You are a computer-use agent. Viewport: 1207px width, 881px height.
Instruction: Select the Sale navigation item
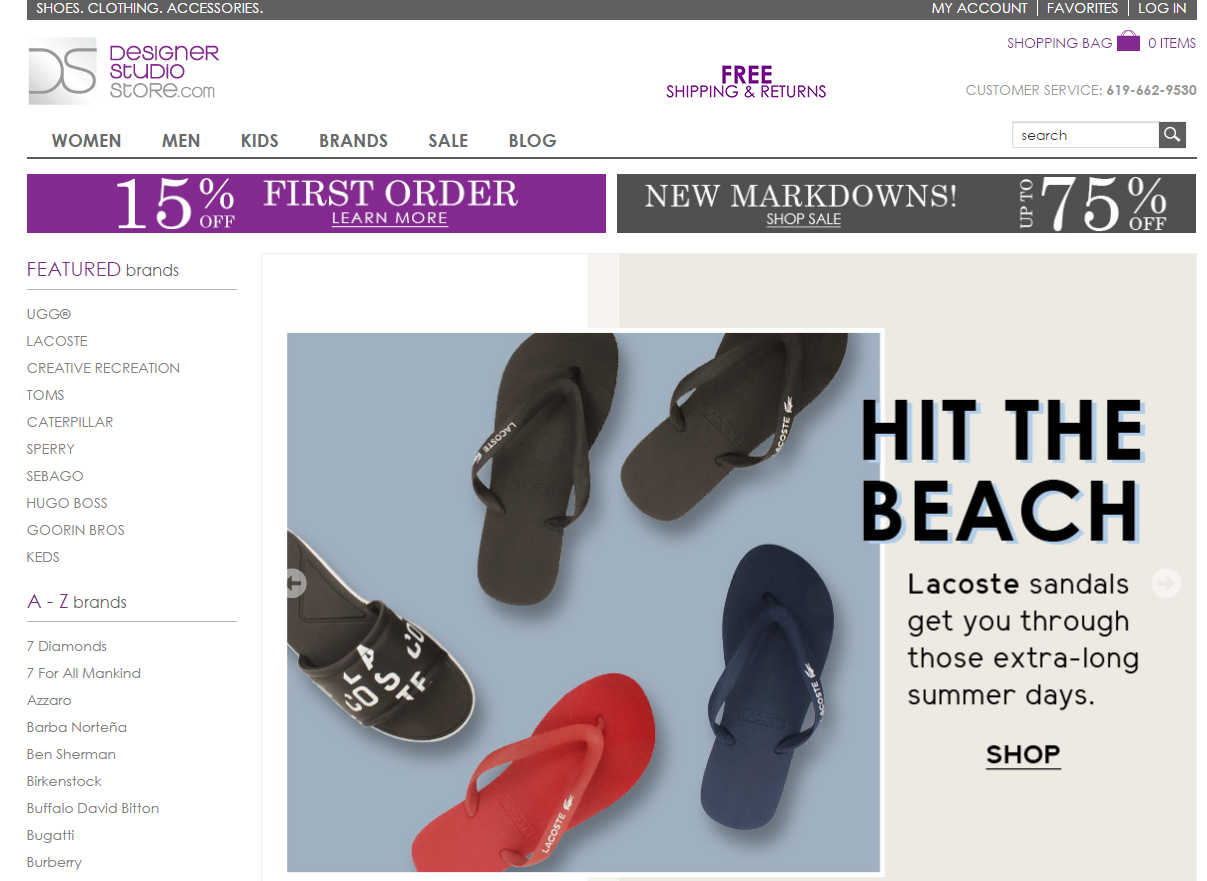tap(448, 141)
